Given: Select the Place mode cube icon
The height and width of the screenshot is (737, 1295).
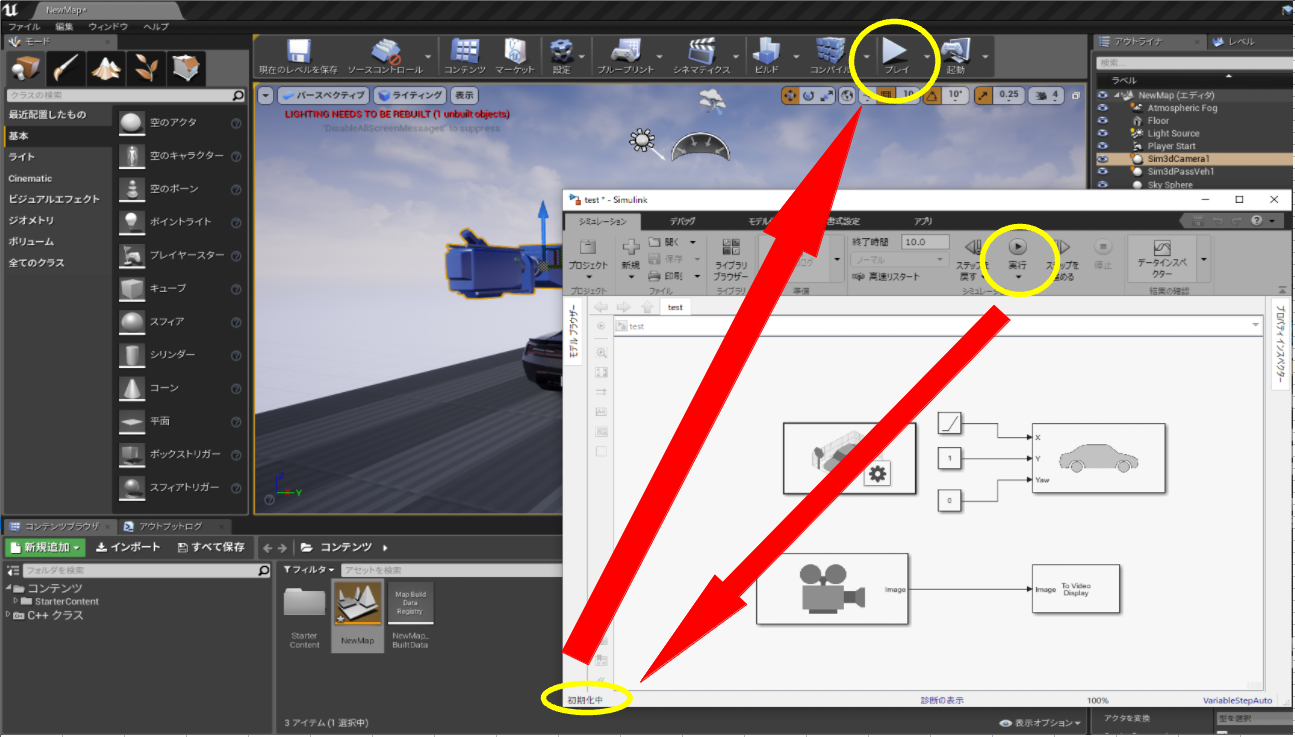Looking at the screenshot, I should click(26, 67).
